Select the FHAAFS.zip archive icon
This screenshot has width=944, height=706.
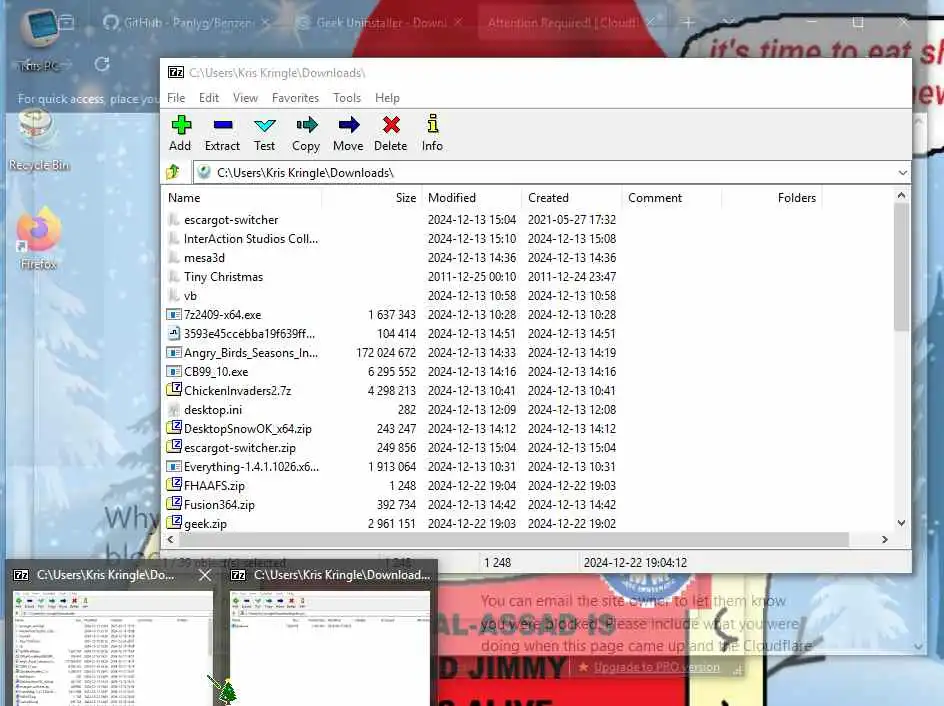(173, 485)
